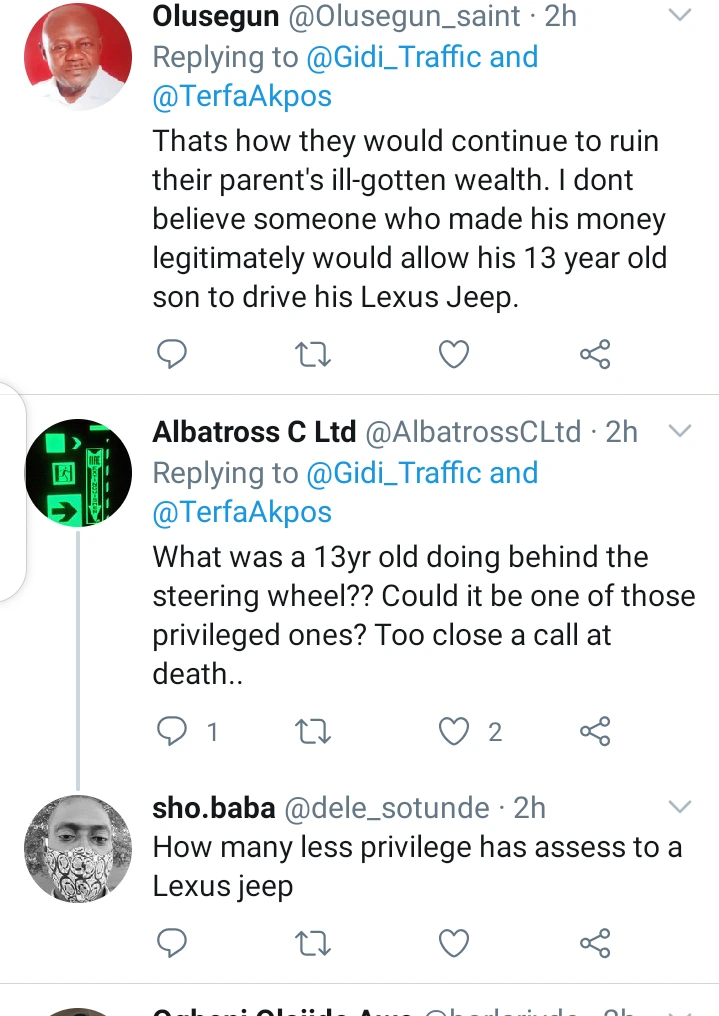Retweet Olusegun's tweet about ill-gotten wealth
Image resolution: width=719 pixels, height=1016 pixels.
(314, 354)
